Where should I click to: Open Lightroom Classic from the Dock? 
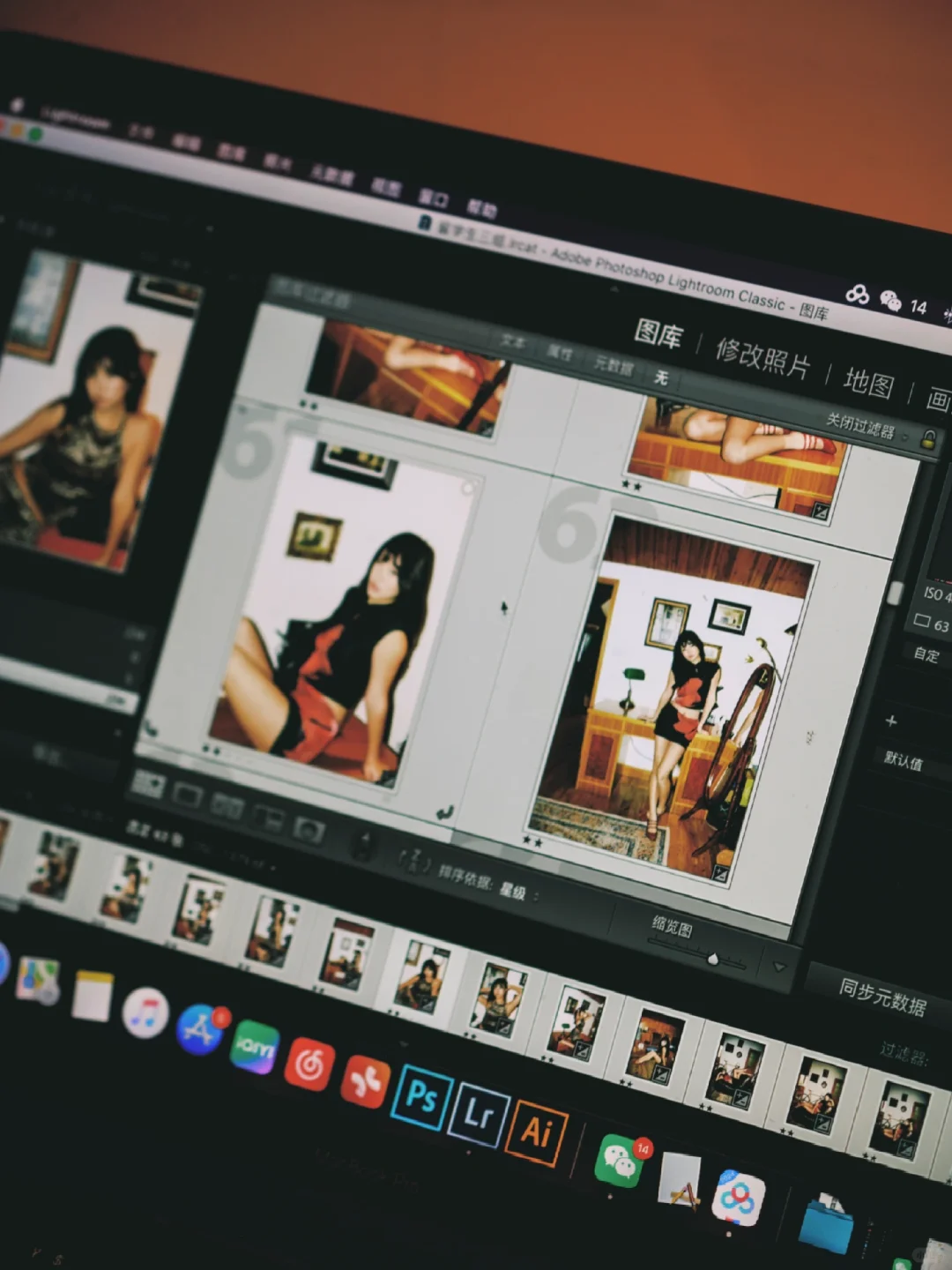point(478,1114)
